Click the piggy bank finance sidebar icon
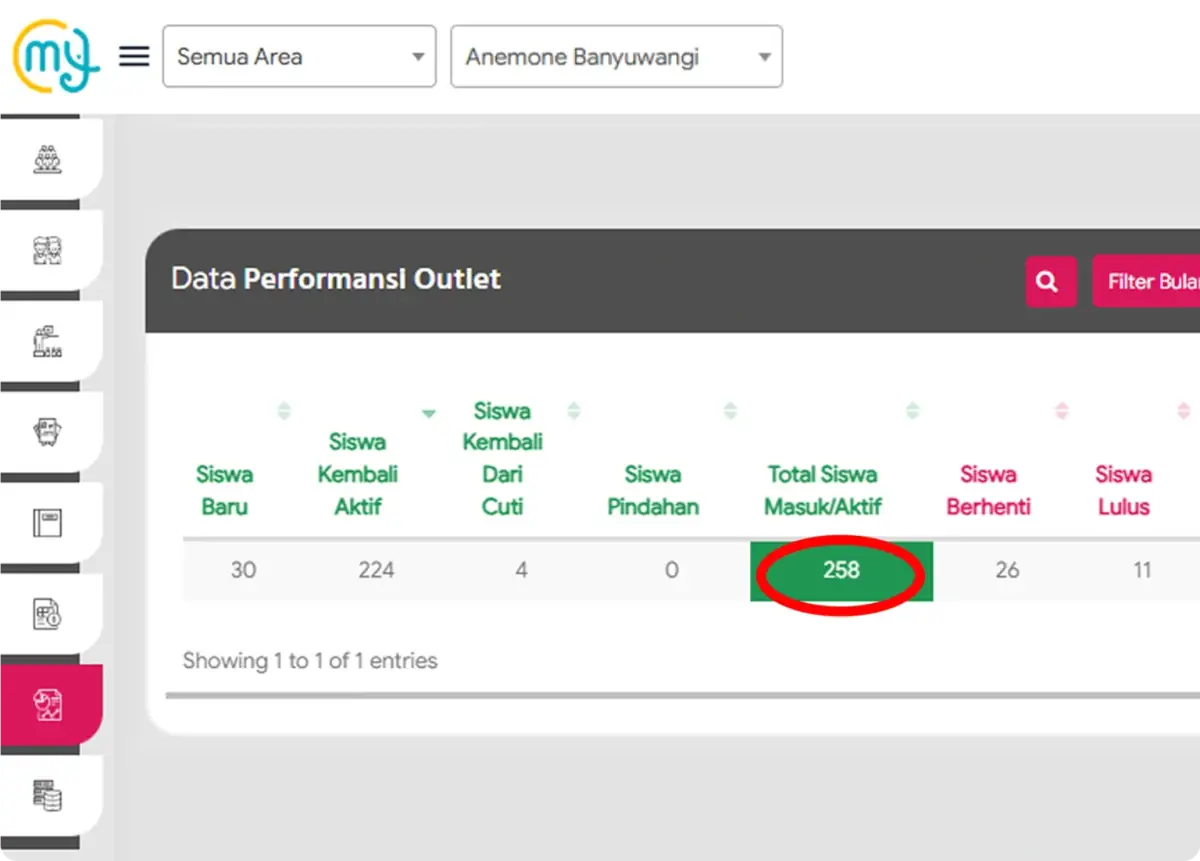Viewport: 1200px width, 861px height. [x=48, y=430]
